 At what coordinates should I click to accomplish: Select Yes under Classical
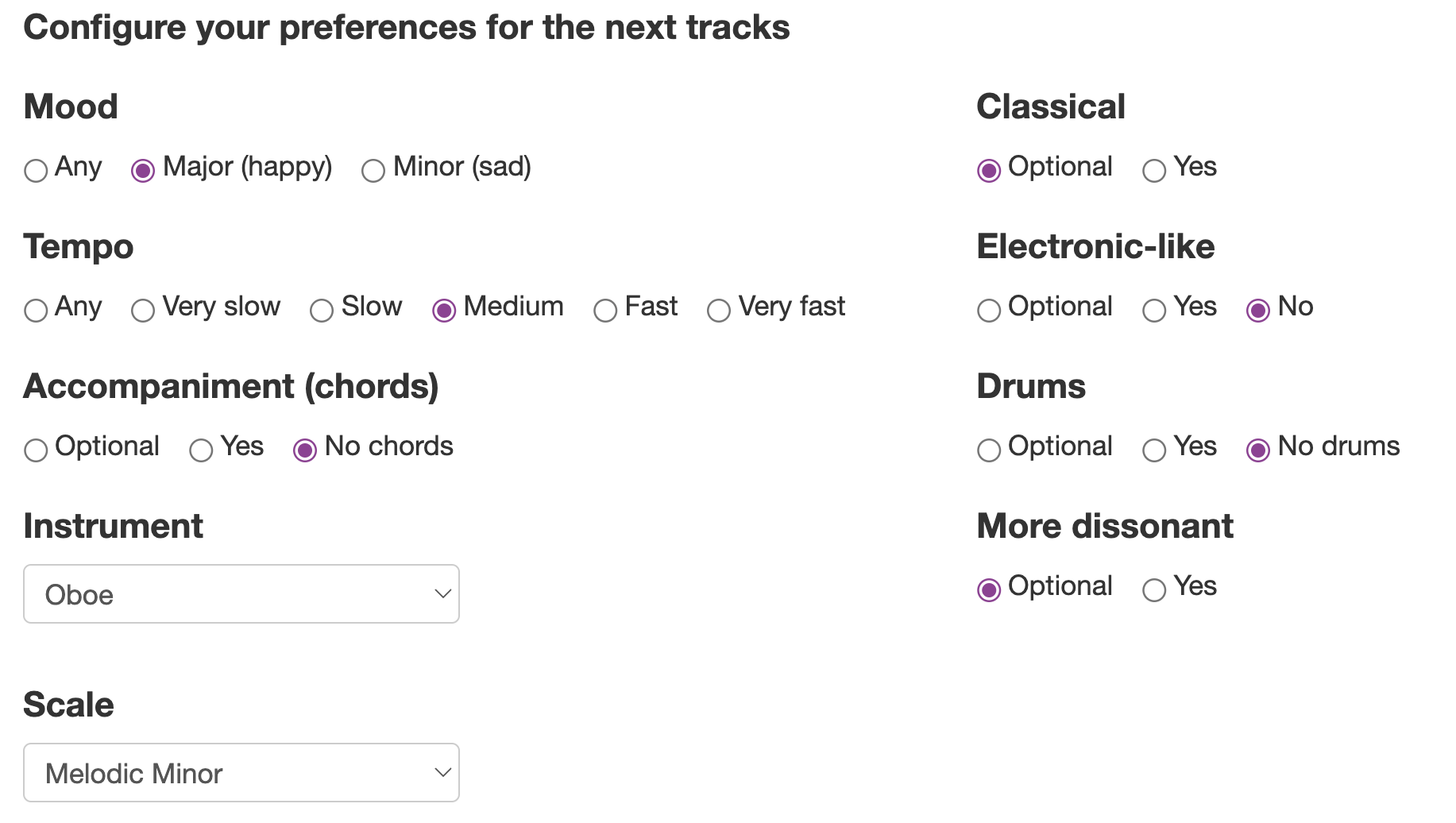point(1154,171)
